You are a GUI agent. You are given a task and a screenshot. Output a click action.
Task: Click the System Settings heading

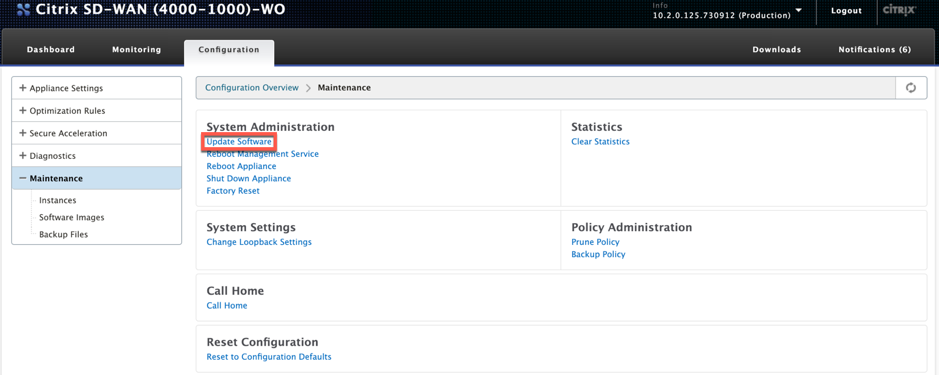click(251, 228)
